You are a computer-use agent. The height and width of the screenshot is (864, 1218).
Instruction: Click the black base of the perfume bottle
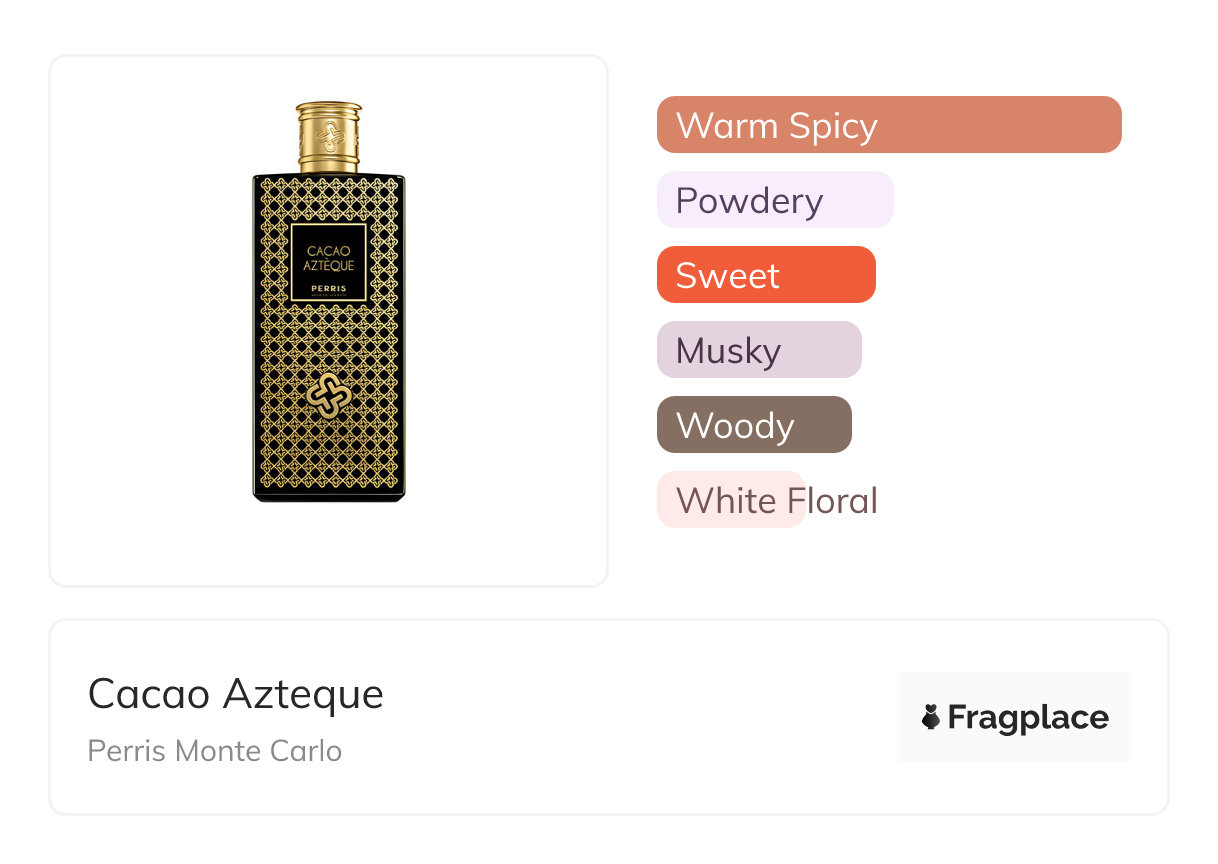click(329, 495)
